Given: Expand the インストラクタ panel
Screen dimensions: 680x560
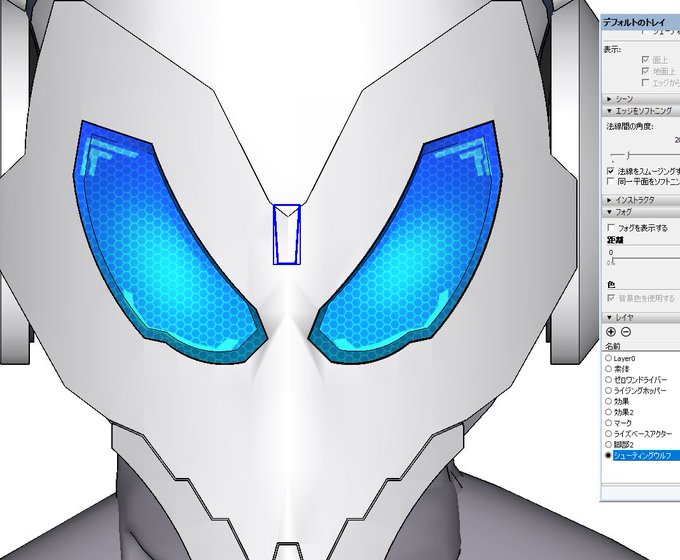Looking at the screenshot, I should click(x=641, y=200).
